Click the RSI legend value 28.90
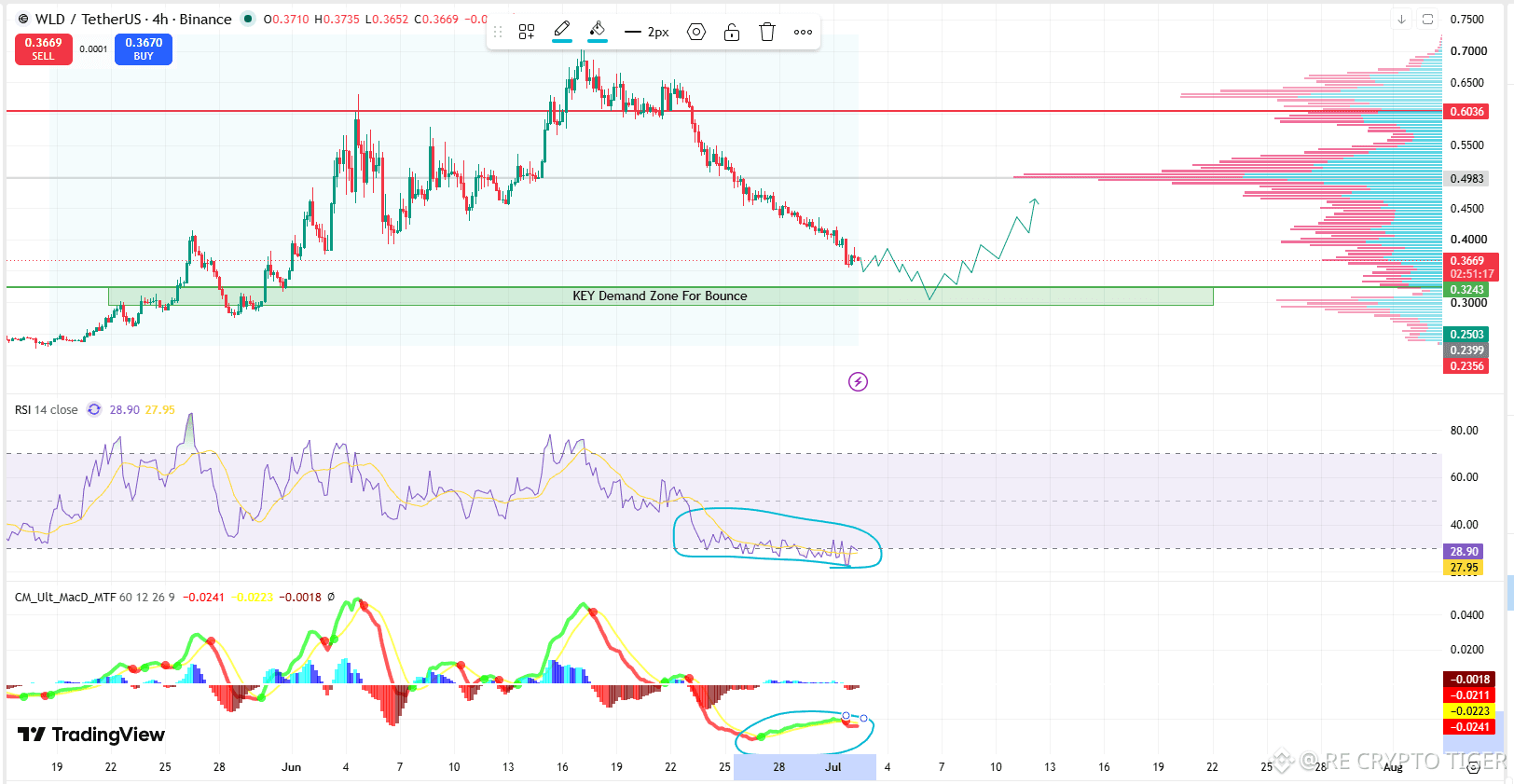The height and width of the screenshot is (784, 1514). 125,409
